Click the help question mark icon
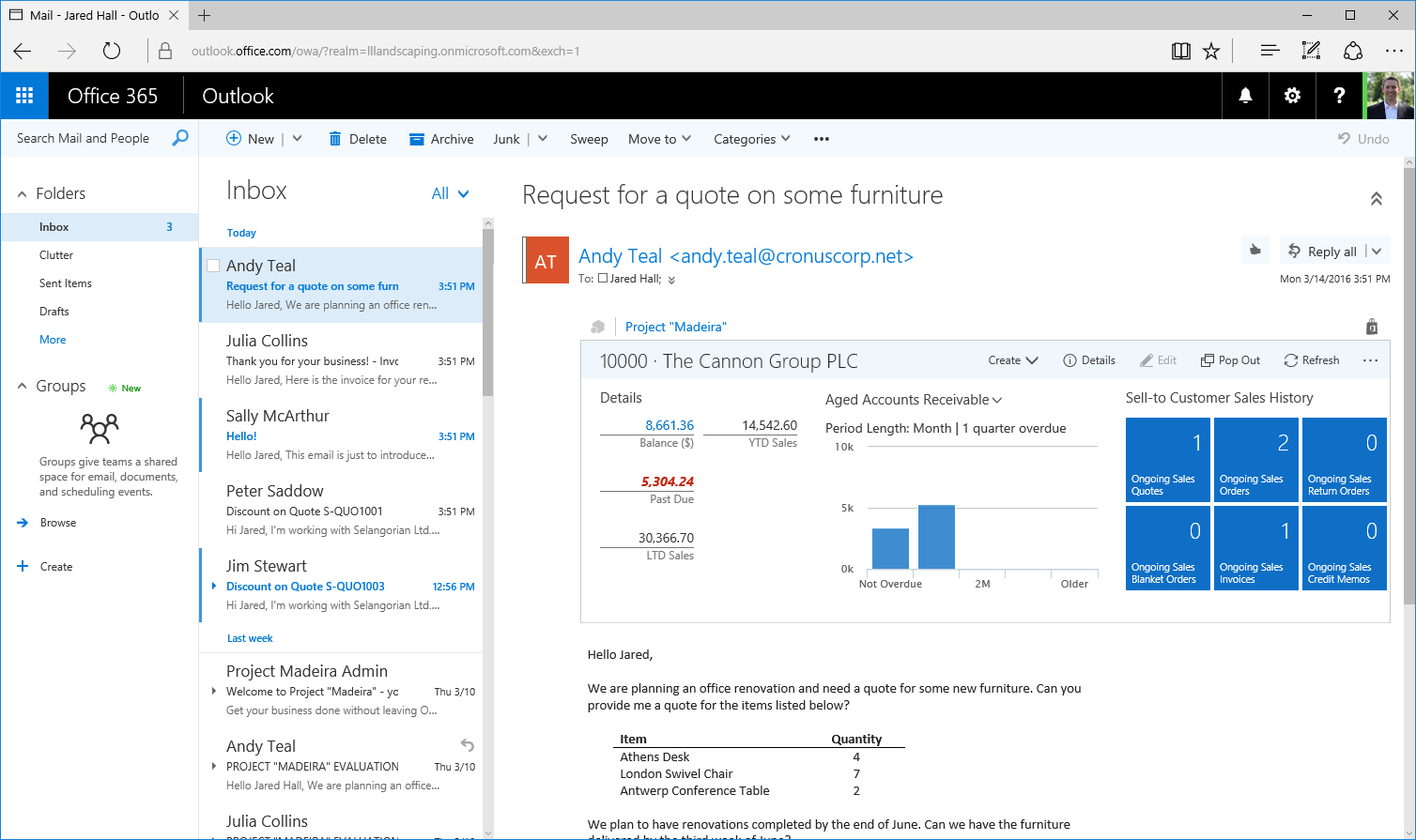Image resolution: width=1416 pixels, height=840 pixels. pos(1339,96)
